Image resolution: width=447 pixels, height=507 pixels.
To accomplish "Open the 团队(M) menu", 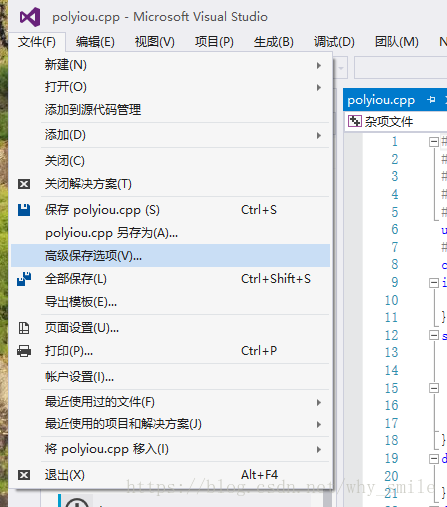I will click(396, 42).
